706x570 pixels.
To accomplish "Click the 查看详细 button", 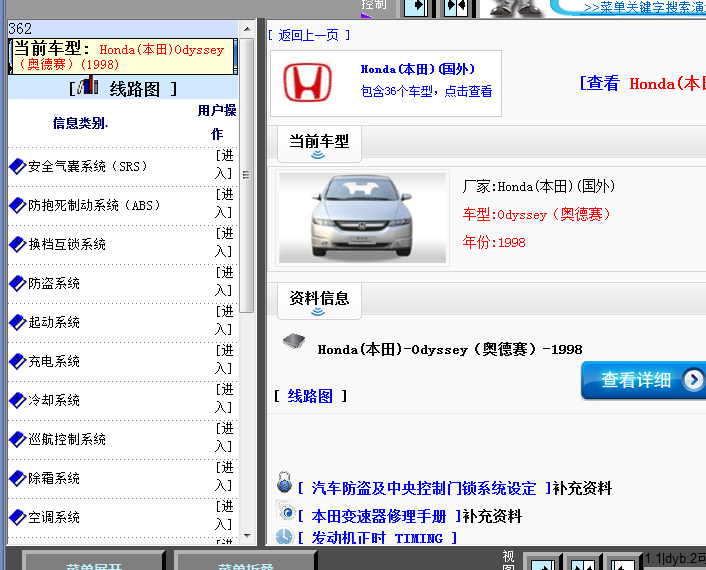I will click(x=643, y=380).
